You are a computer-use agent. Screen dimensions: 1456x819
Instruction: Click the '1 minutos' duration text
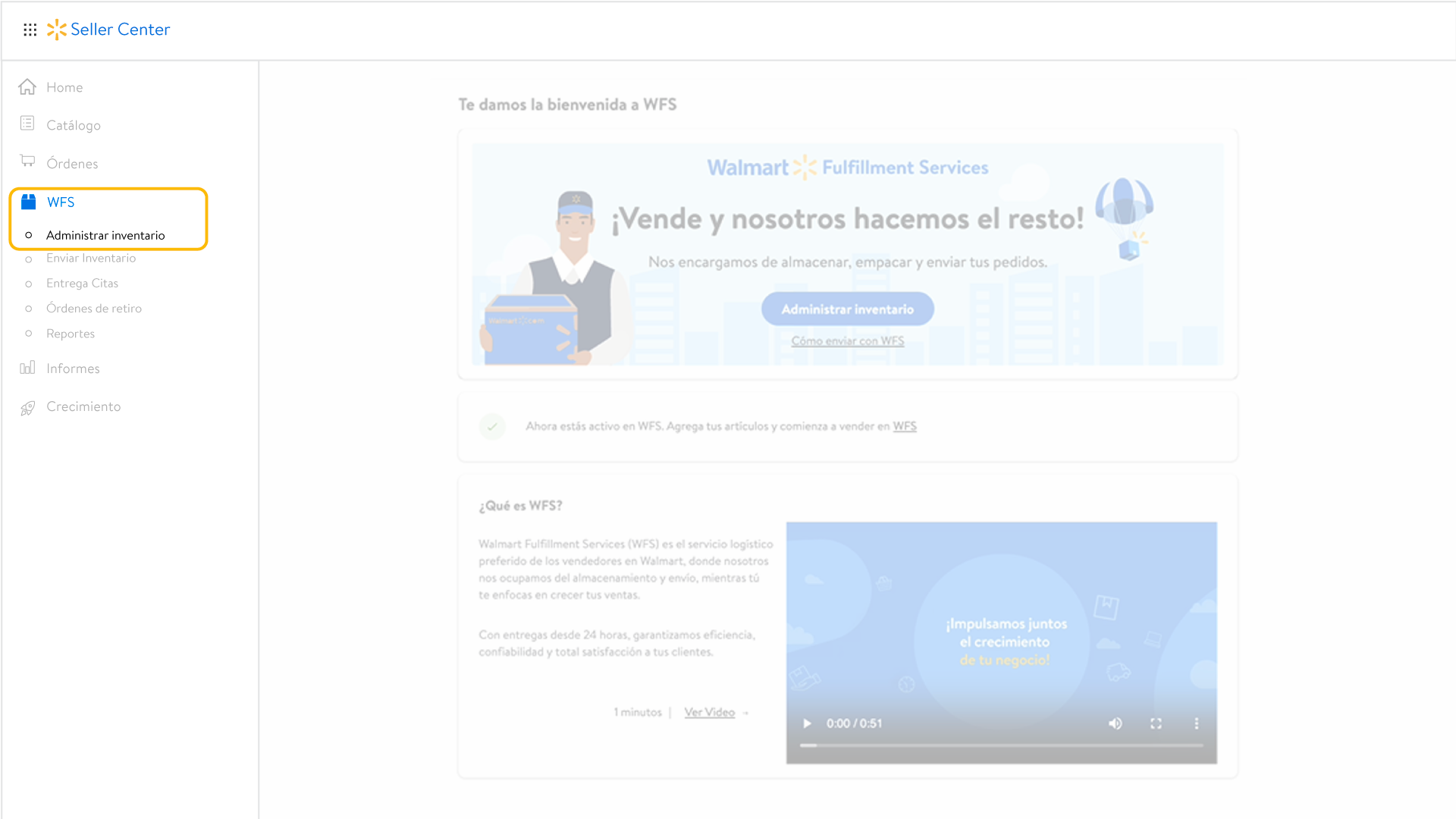638,713
